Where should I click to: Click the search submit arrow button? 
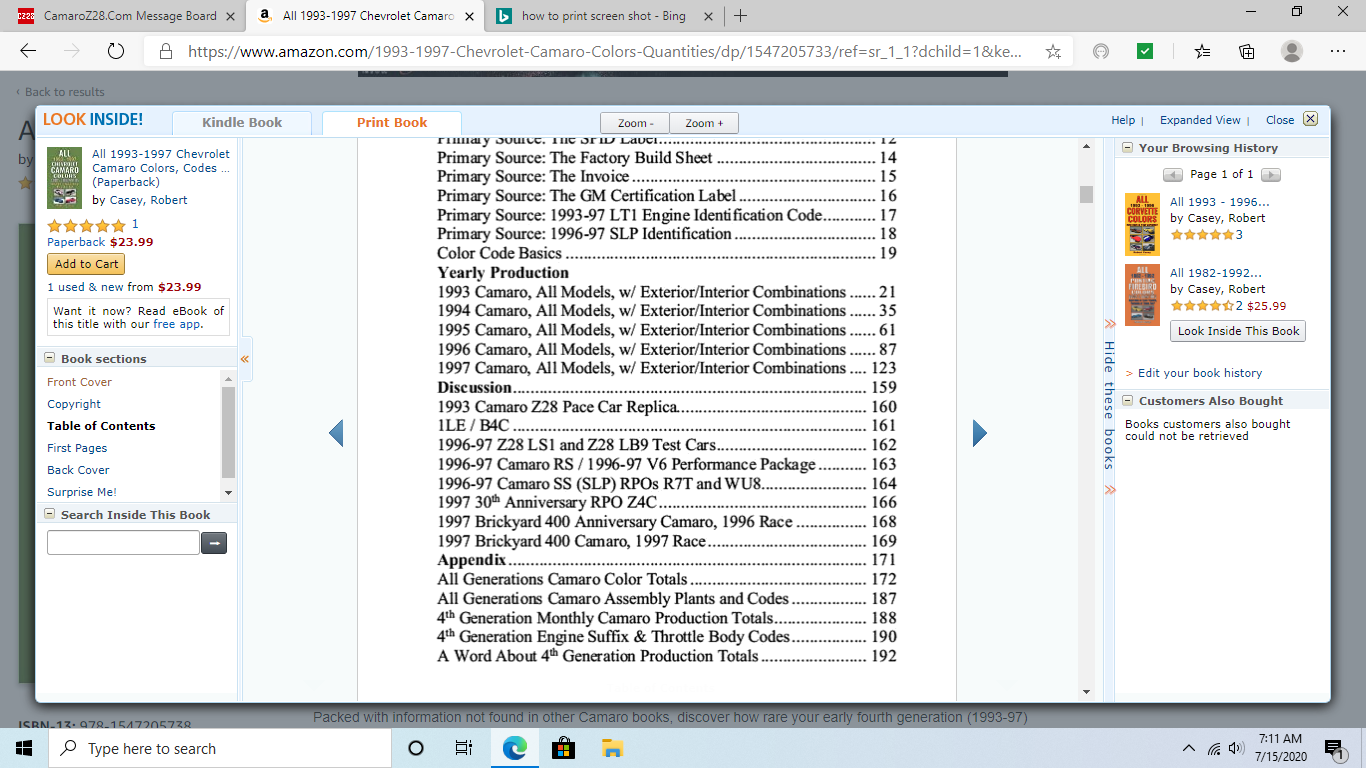[x=214, y=543]
